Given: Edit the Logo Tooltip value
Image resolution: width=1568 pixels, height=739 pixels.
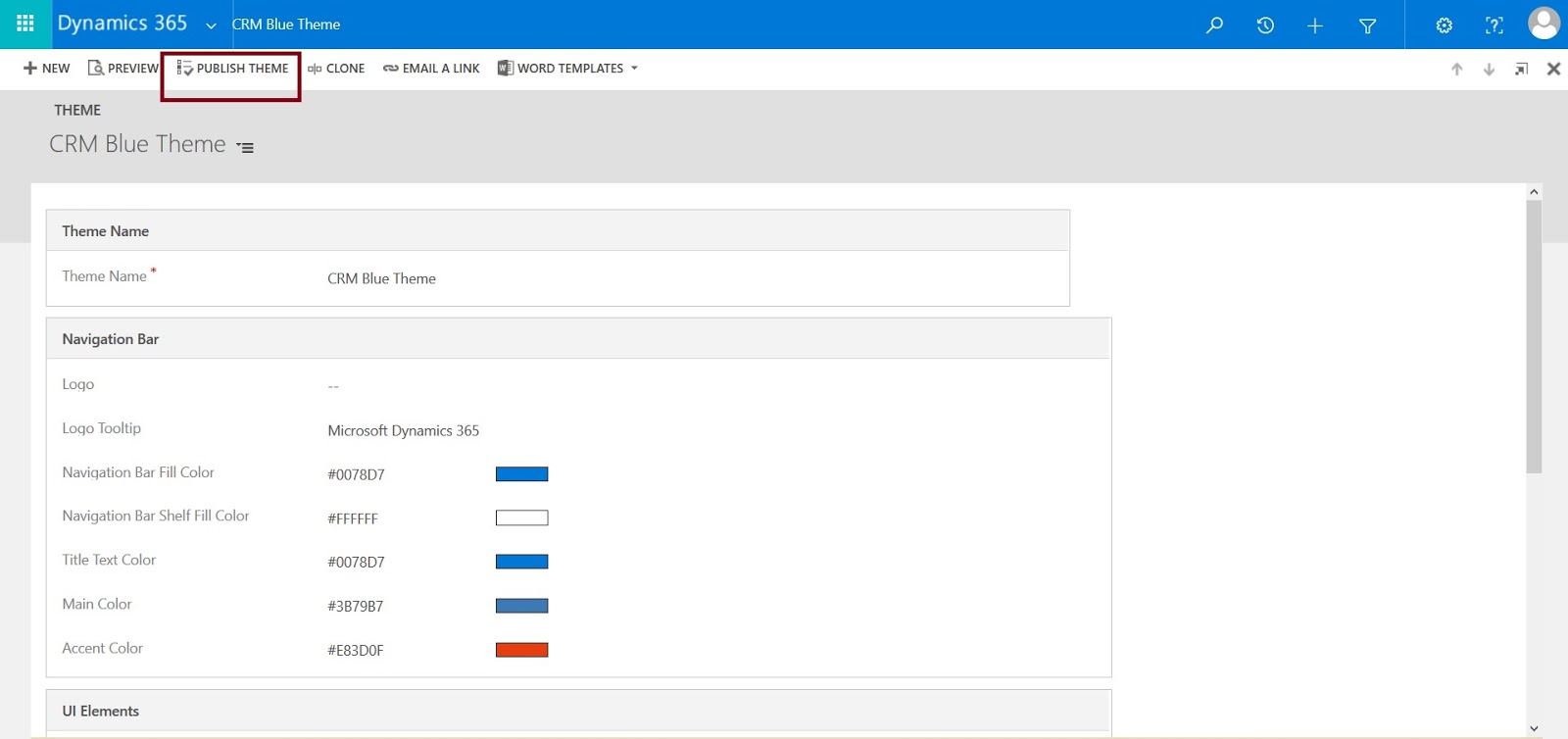Looking at the screenshot, I should tap(403, 430).
